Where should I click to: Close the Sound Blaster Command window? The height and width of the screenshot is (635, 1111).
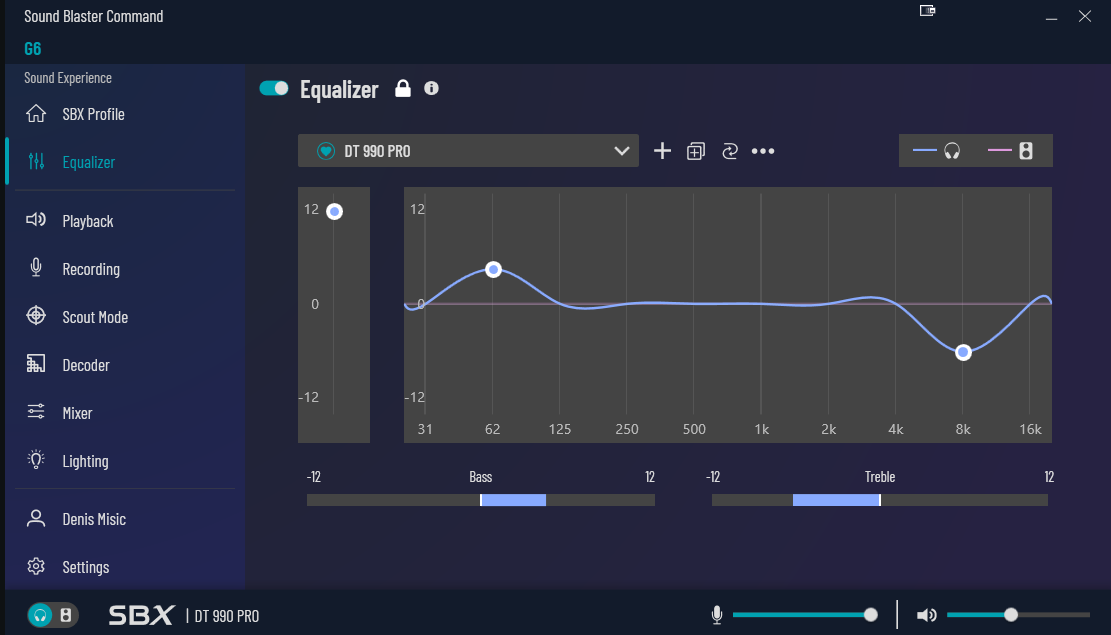[1085, 16]
